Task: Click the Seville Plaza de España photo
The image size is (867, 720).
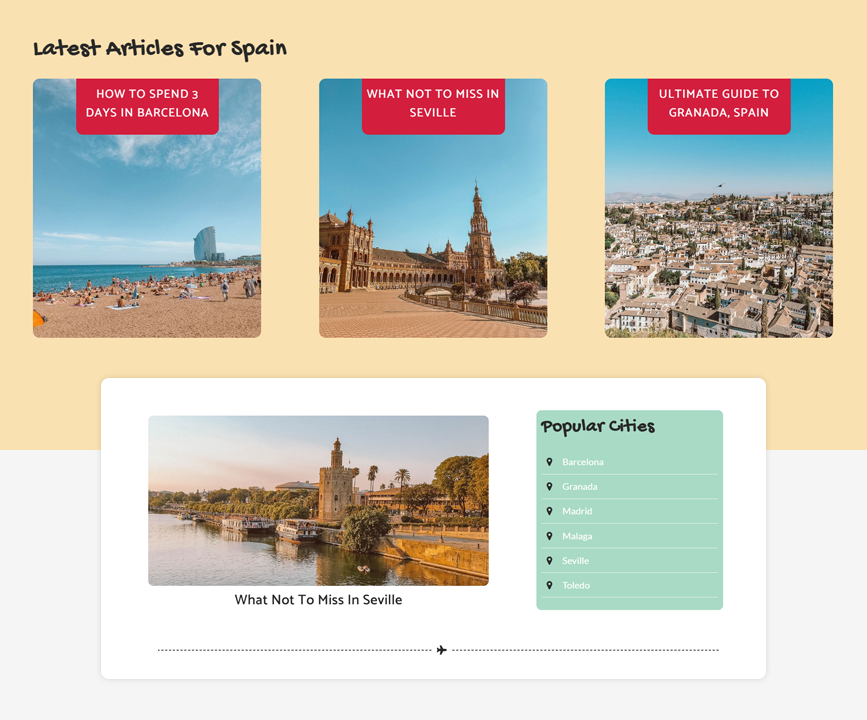Action: 433,240
